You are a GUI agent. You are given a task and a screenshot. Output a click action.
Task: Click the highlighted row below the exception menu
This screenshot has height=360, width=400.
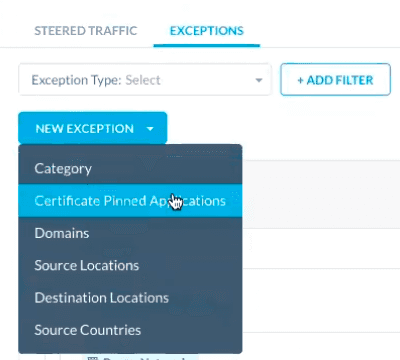pyautogui.click(x=140, y=357)
